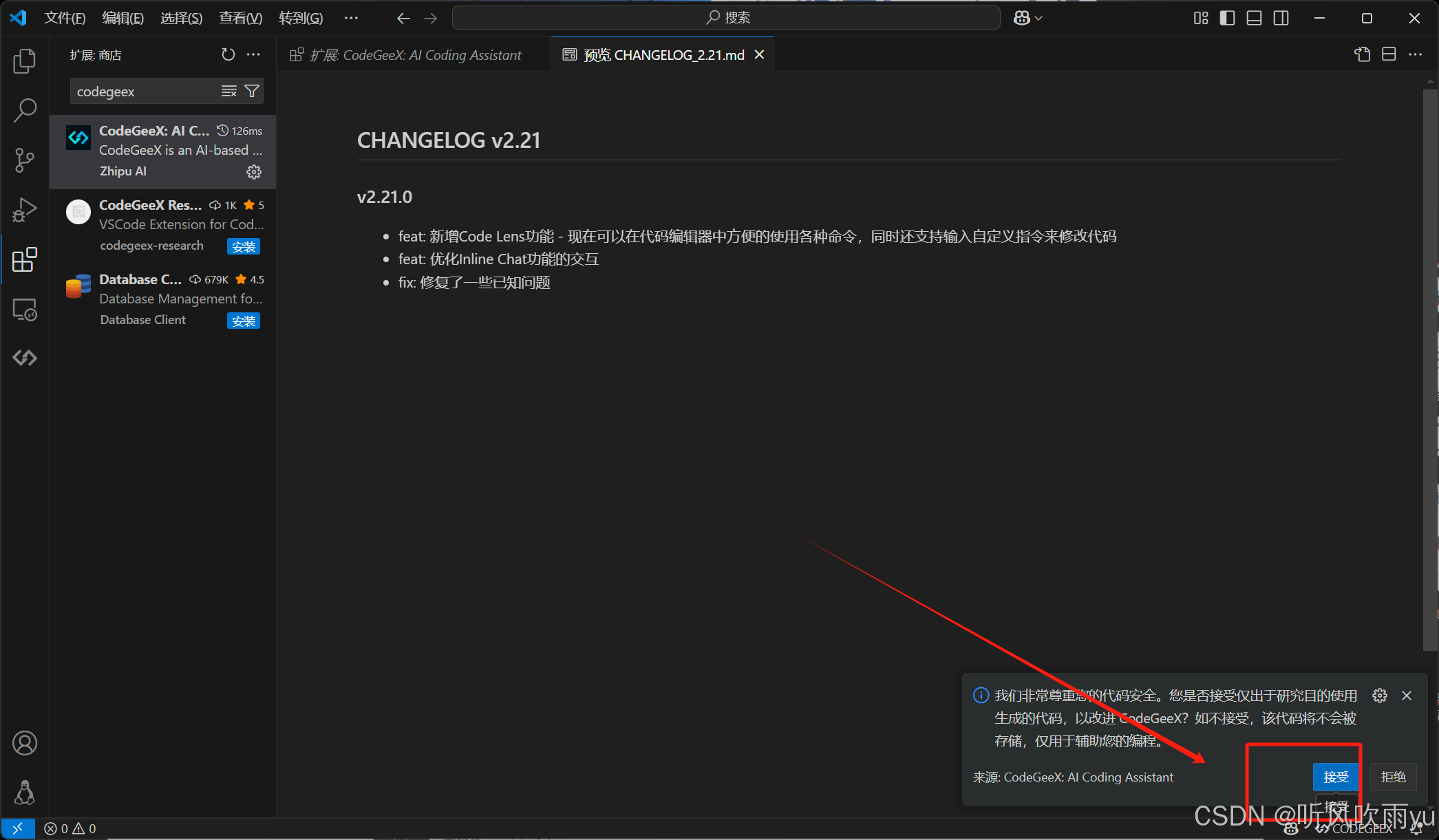The height and width of the screenshot is (840, 1439).
Task: Open CodeGeeX extension manage gear menu
Action: pos(254,171)
